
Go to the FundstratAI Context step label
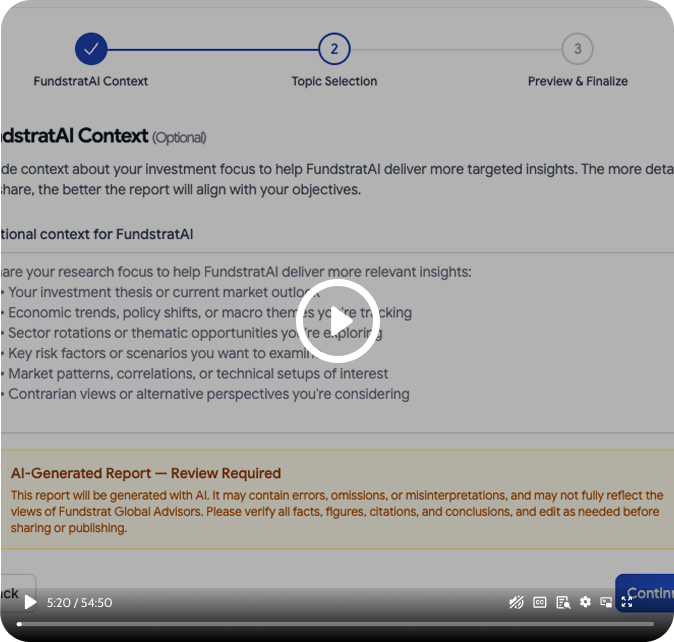pyautogui.click(x=91, y=81)
